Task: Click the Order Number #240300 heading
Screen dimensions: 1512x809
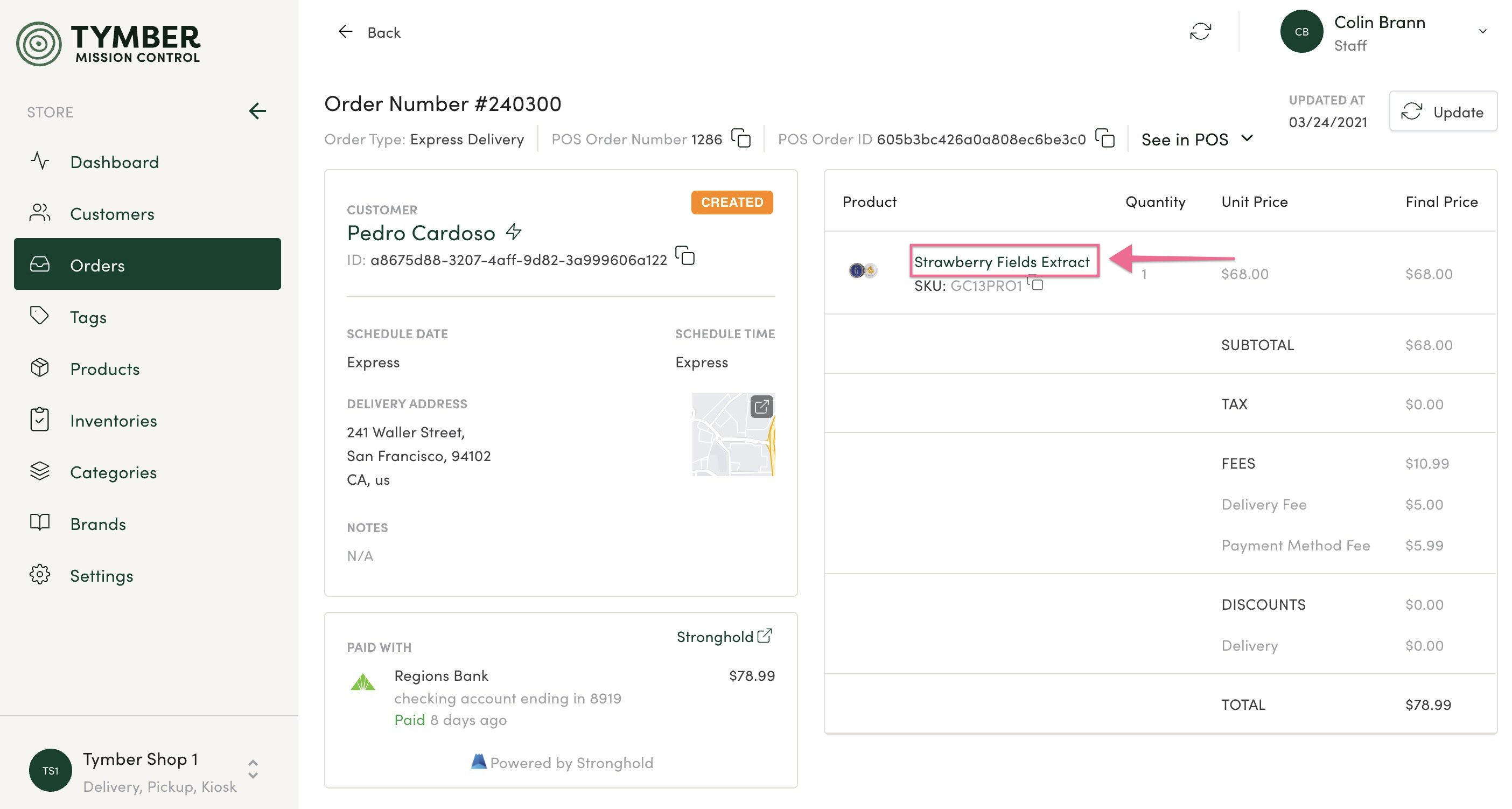Action: [x=443, y=103]
